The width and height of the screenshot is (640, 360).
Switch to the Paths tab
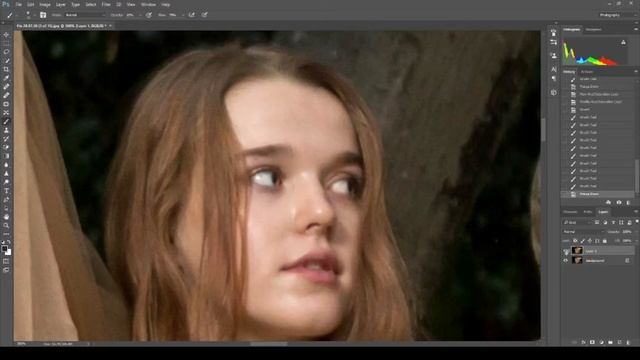pos(588,212)
